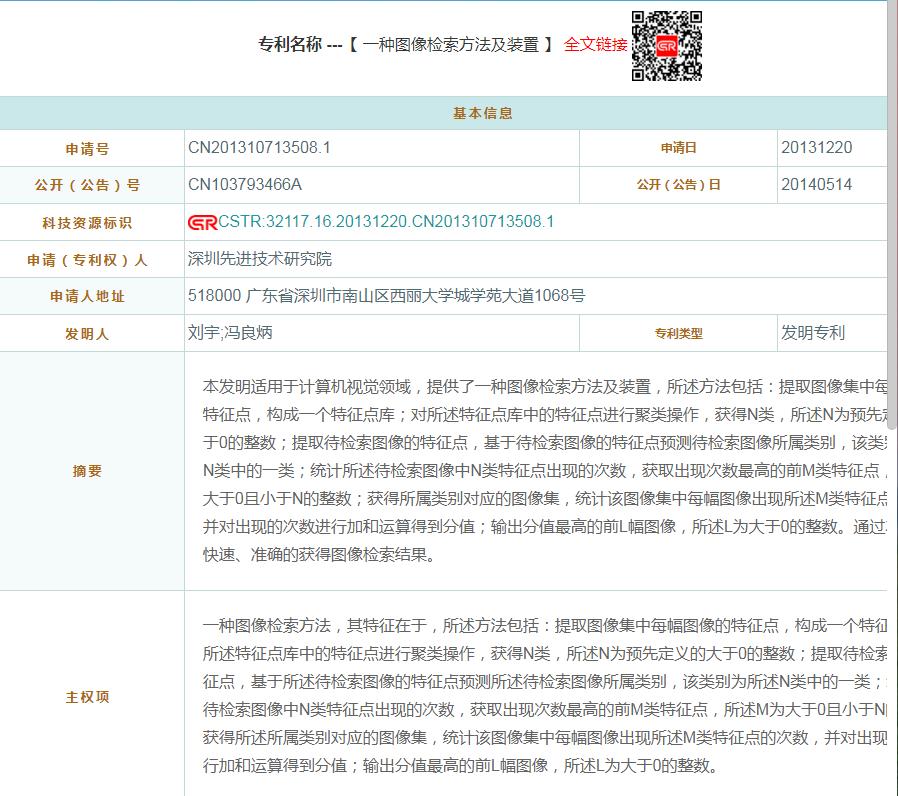
Task: Click the 申请号 field label
Action: pos(87,149)
